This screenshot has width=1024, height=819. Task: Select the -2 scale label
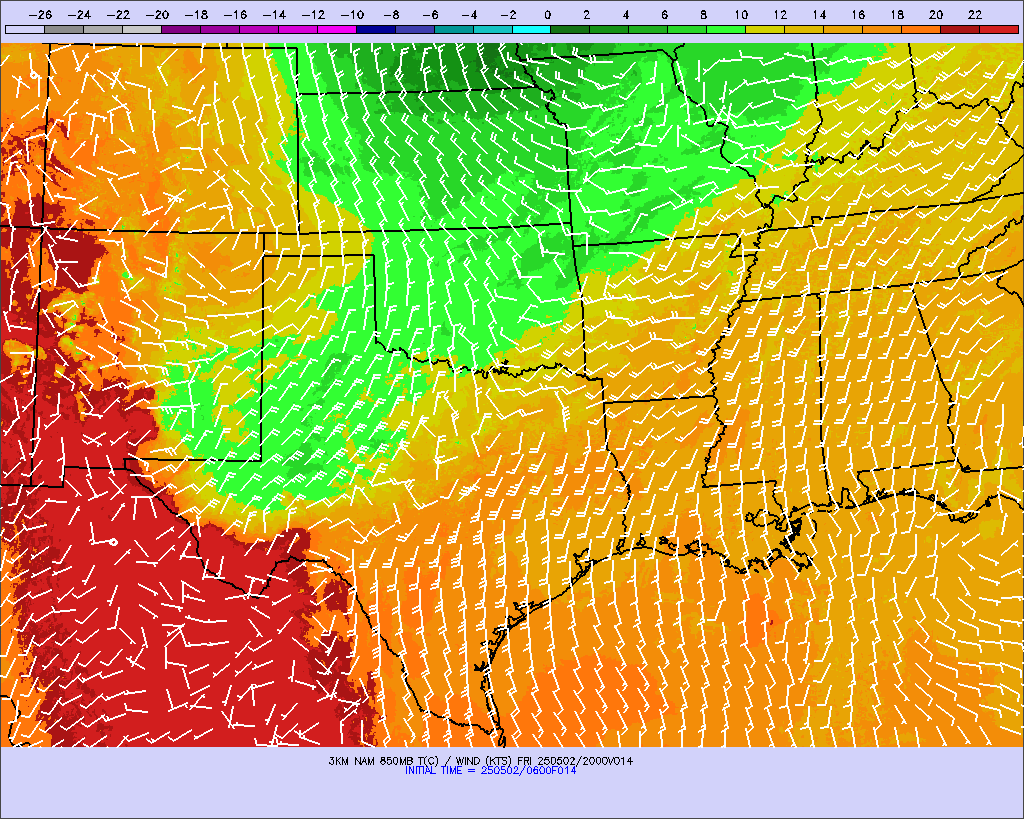[x=507, y=14]
